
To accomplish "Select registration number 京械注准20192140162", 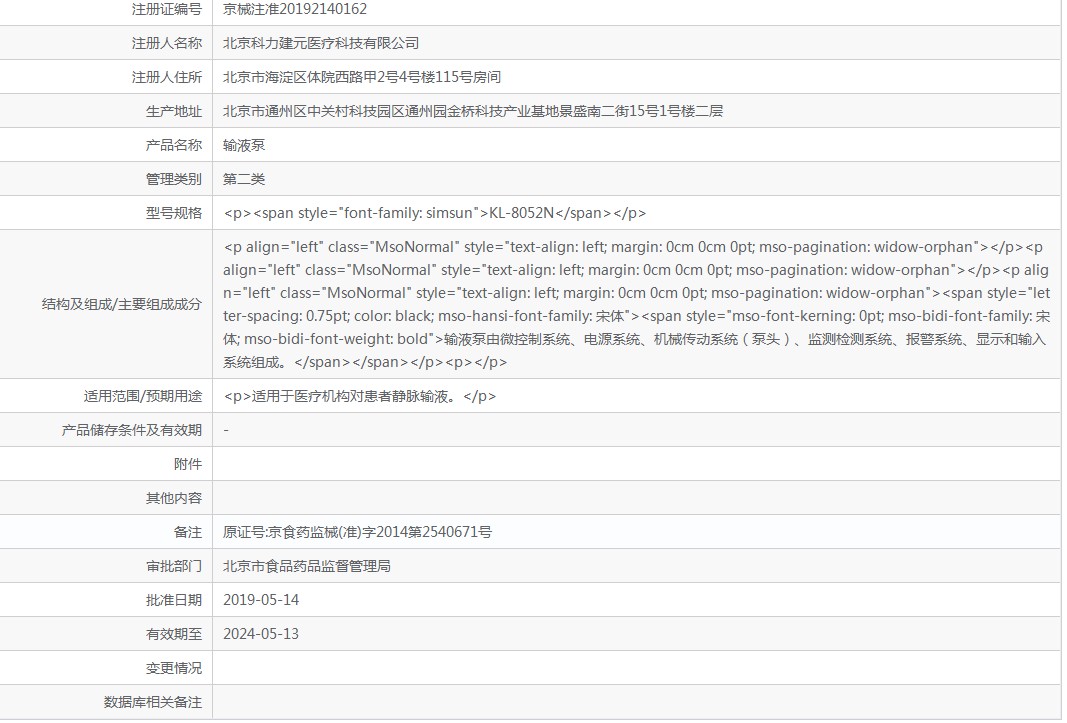I will click(295, 10).
